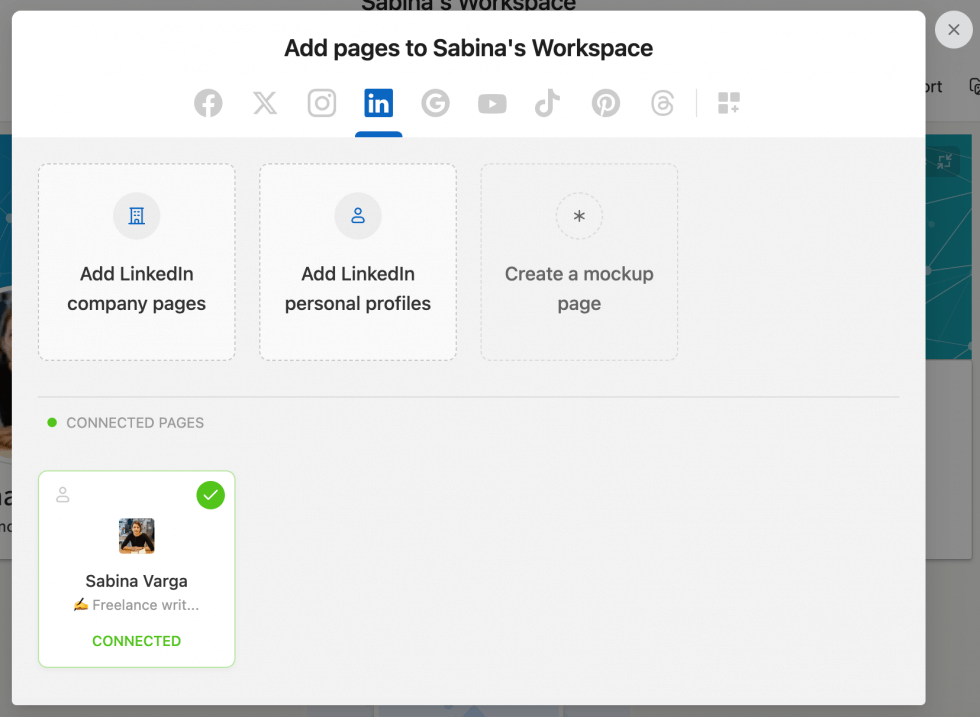The image size is (980, 717).
Task: Close the Add pages dialog
Action: [x=953, y=30]
